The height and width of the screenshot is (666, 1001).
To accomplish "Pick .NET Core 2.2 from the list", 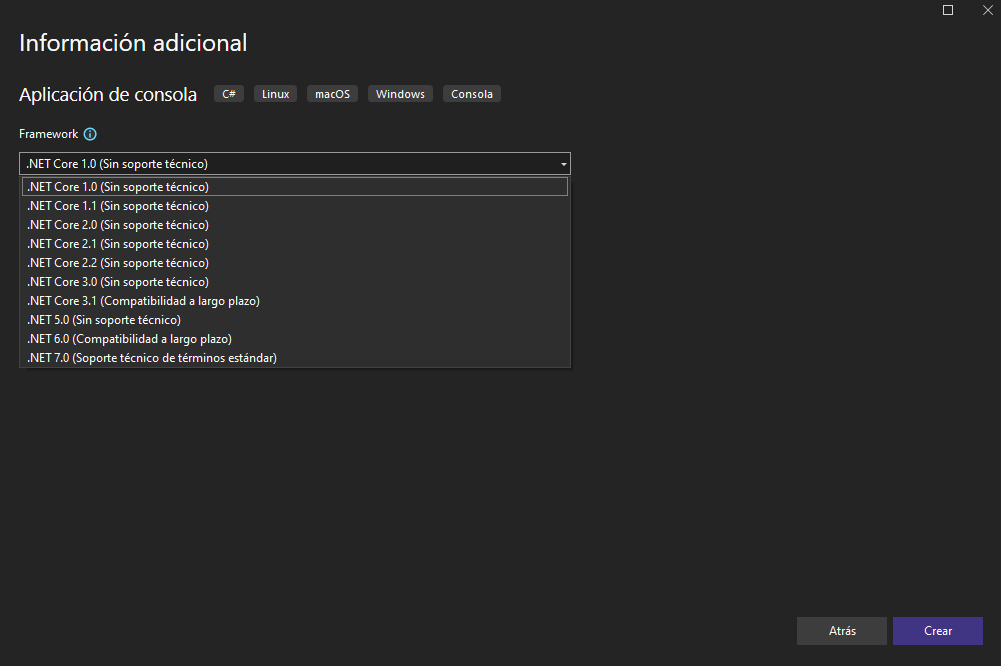I will pos(295,263).
